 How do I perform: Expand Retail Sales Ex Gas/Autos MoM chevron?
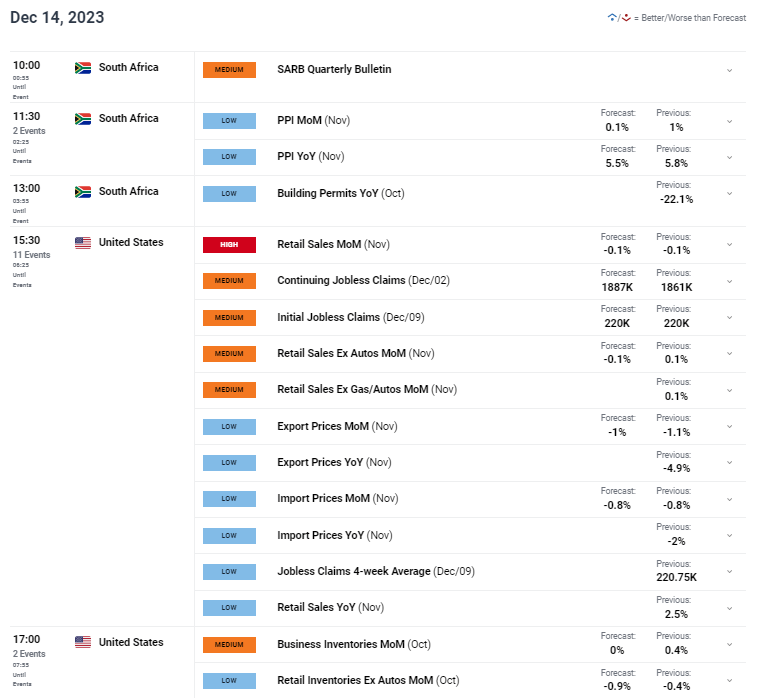click(x=729, y=390)
